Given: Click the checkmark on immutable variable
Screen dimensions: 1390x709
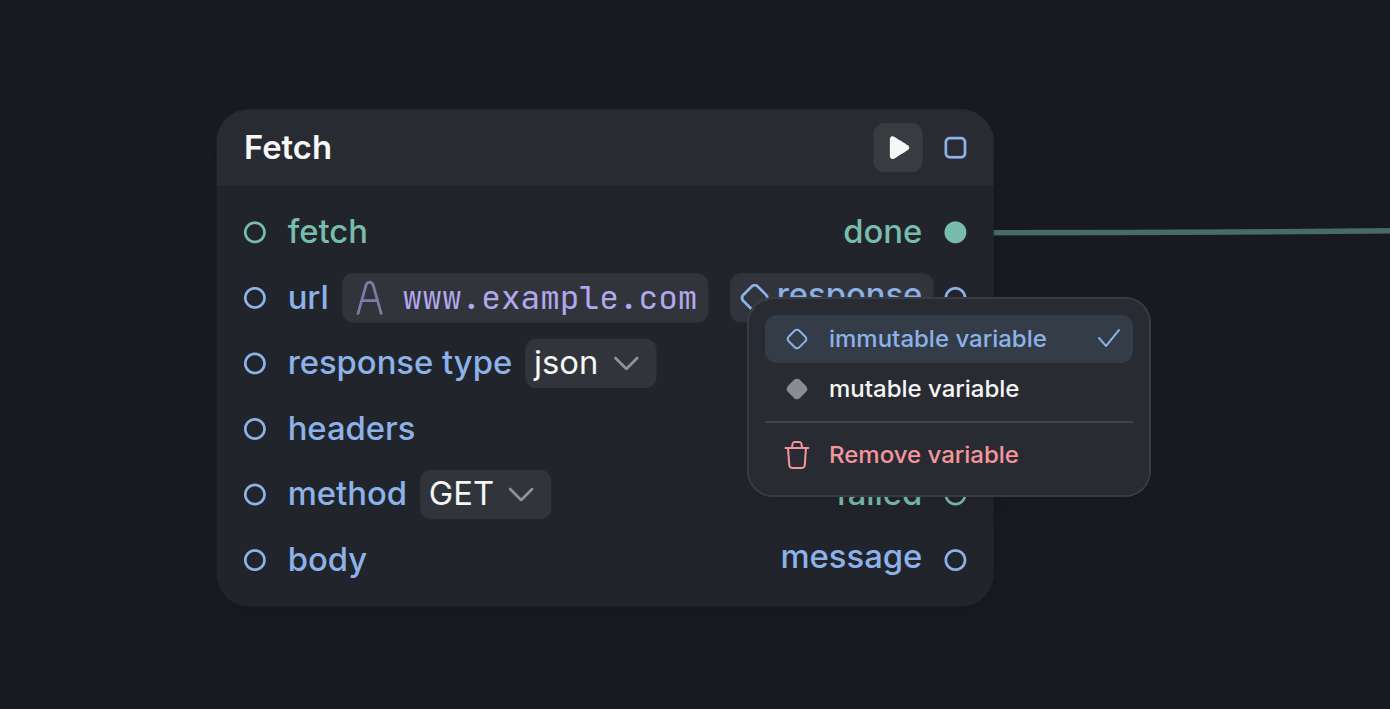Looking at the screenshot, I should [1108, 339].
